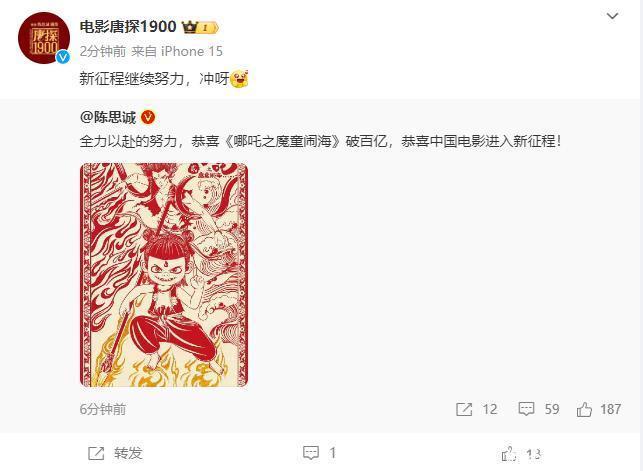Click repost icon with count 12
643x471 pixels.
pos(464,409)
